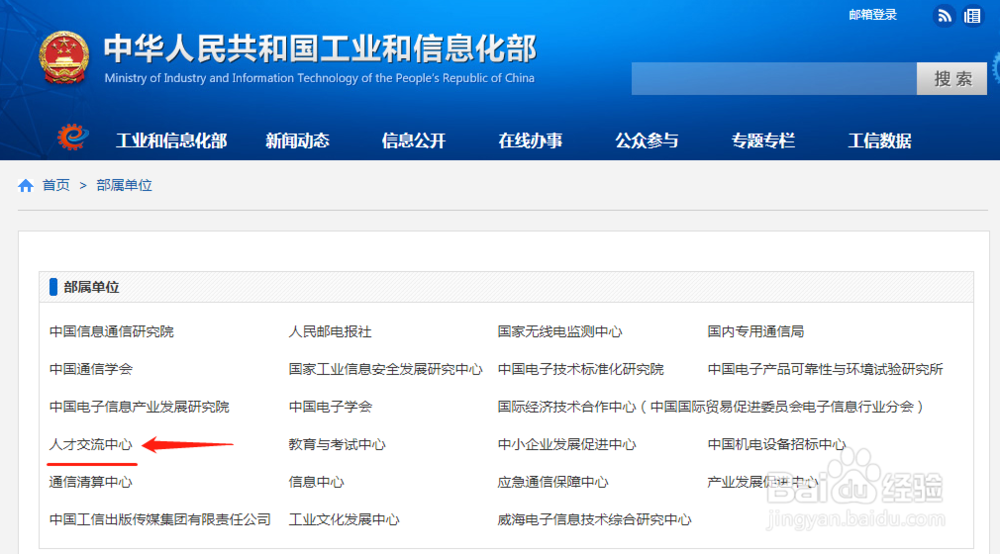Open 中国机电设备招标中心 link
This screenshot has height=554, width=1000.
pos(777,444)
